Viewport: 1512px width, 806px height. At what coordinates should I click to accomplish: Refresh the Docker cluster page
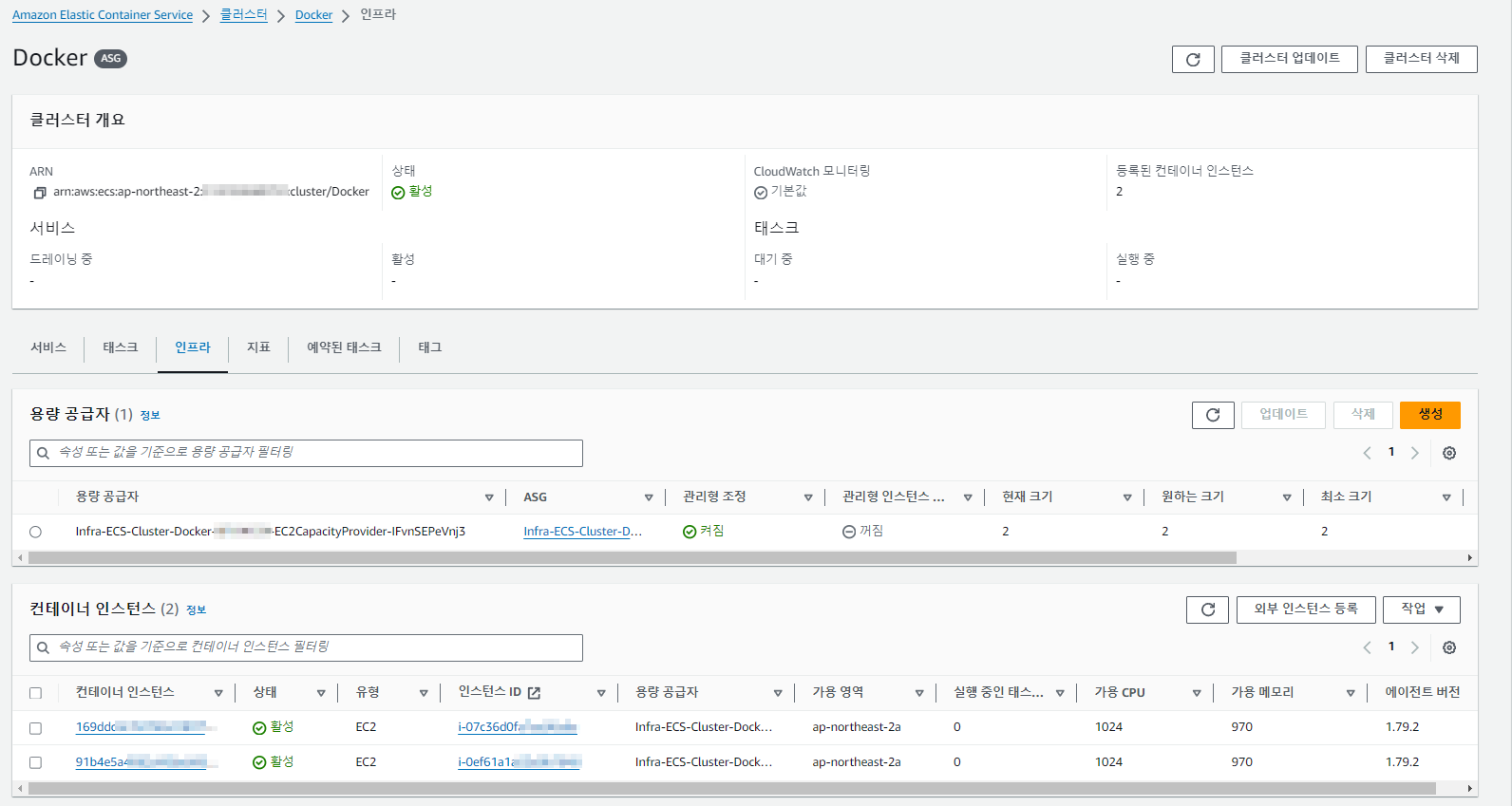click(x=1193, y=59)
